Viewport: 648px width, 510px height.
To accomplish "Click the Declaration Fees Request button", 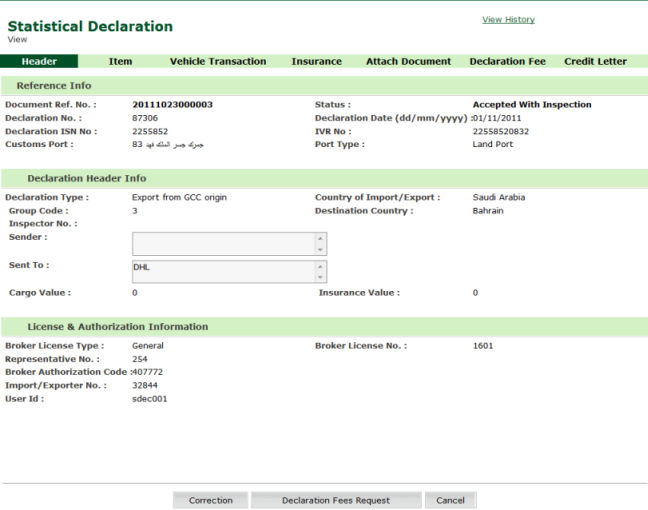I will (x=335, y=500).
